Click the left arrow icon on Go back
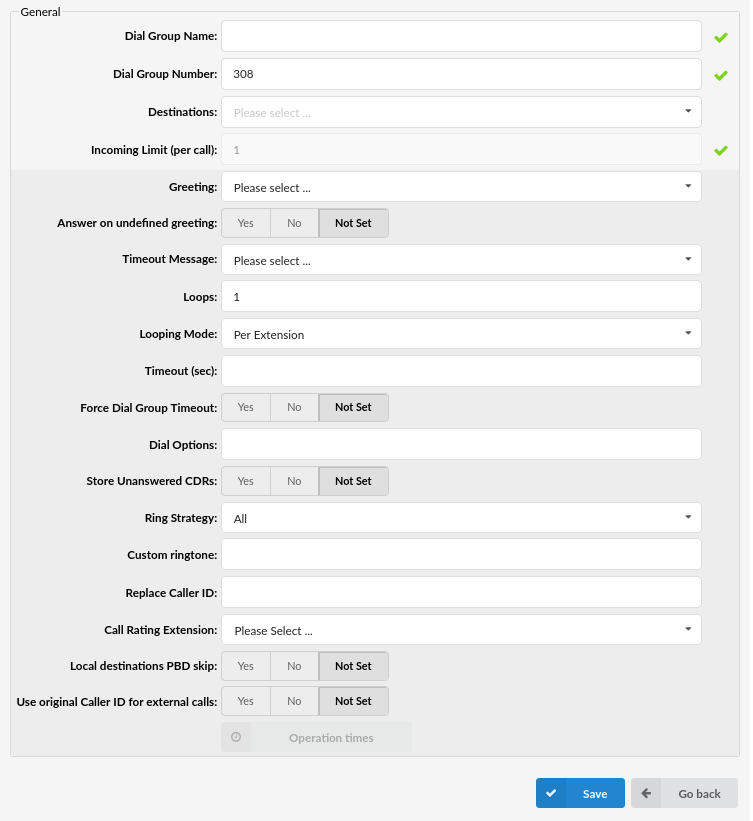Viewport: 753px width, 821px height. [646, 793]
